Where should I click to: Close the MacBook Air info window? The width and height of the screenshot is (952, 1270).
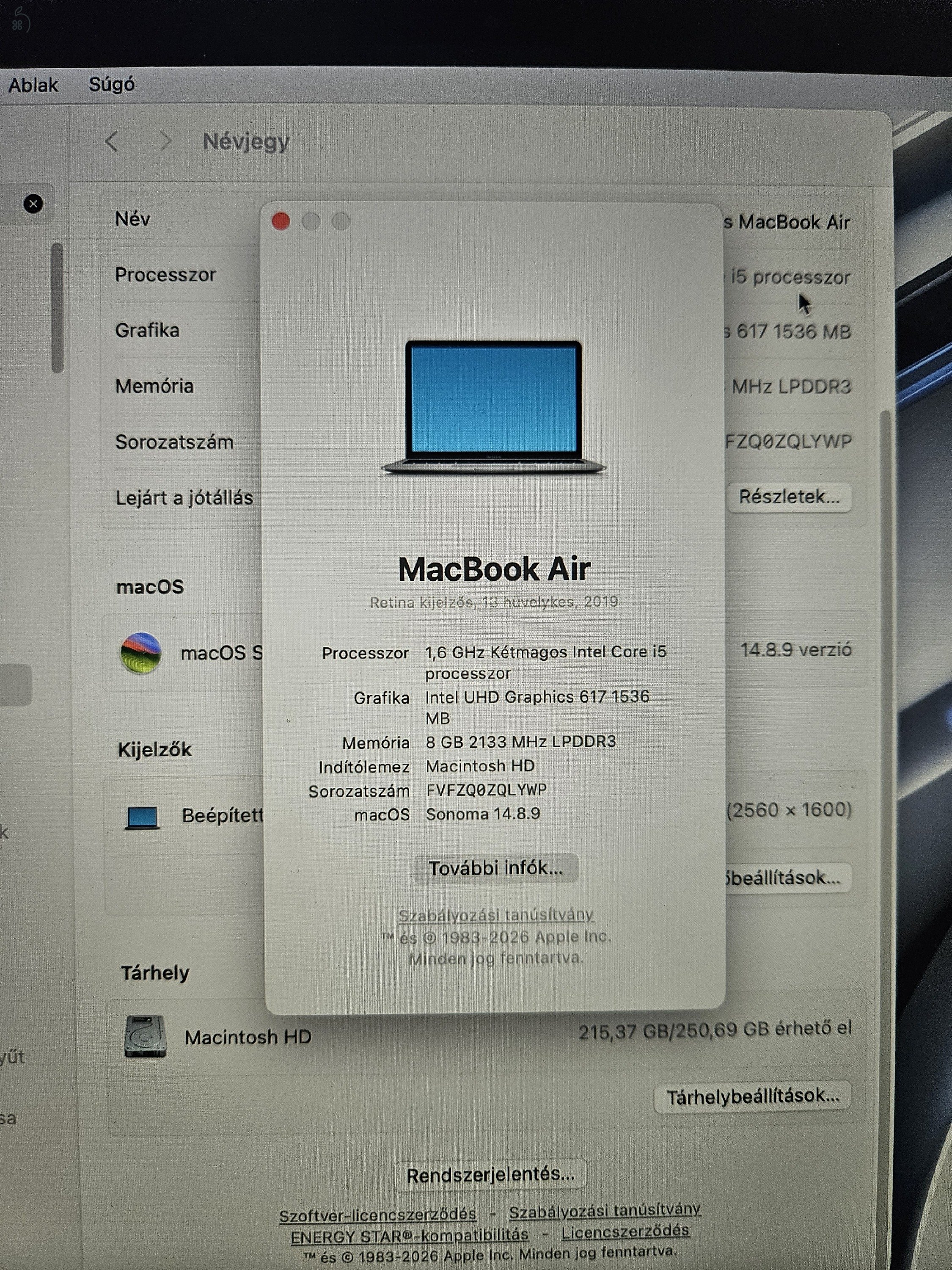coord(281,221)
